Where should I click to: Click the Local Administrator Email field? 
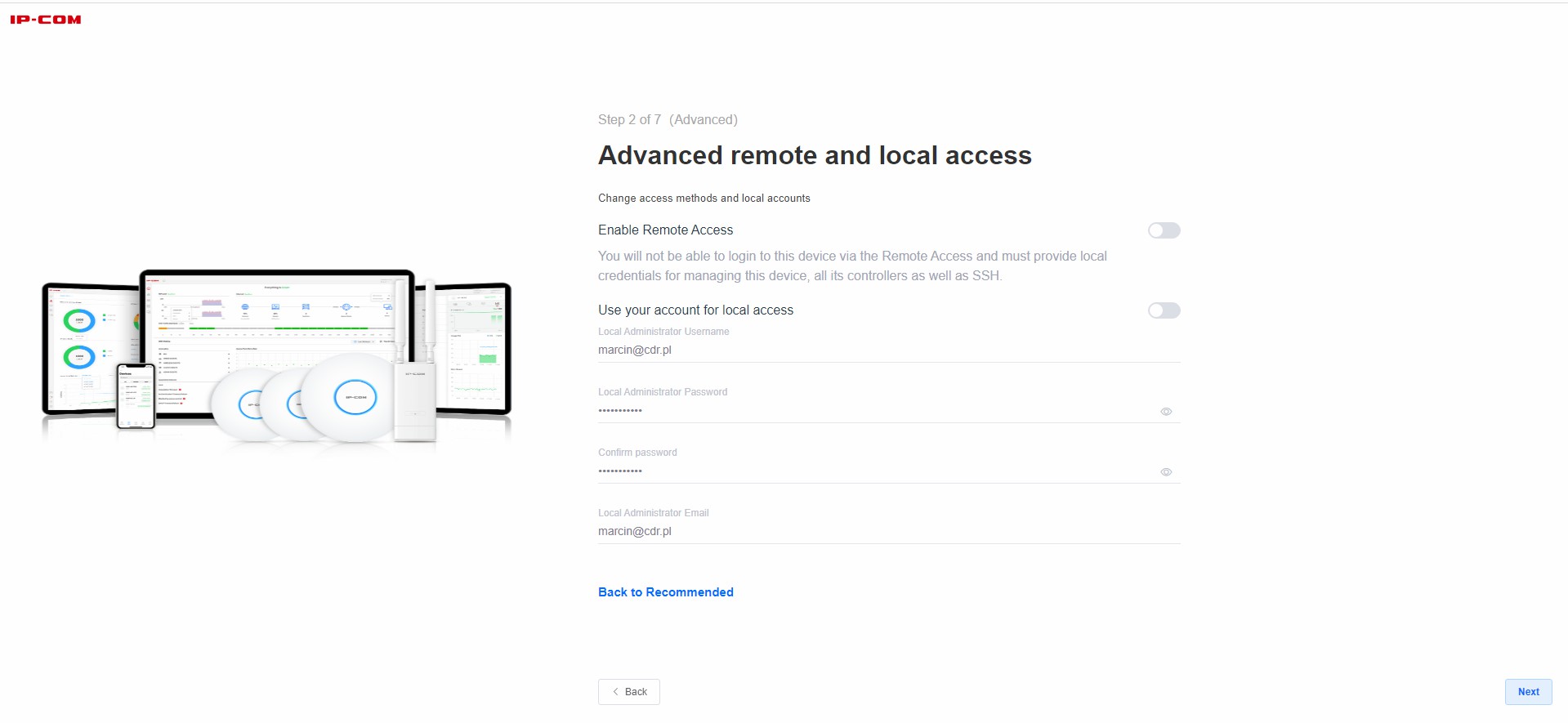[x=889, y=532]
